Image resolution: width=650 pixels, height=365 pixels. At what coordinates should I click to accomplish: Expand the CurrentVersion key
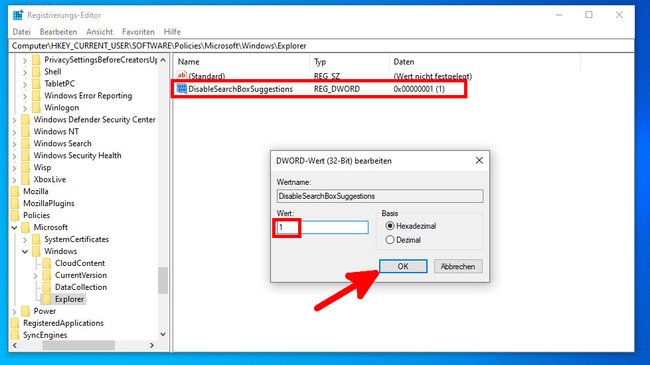point(36,275)
